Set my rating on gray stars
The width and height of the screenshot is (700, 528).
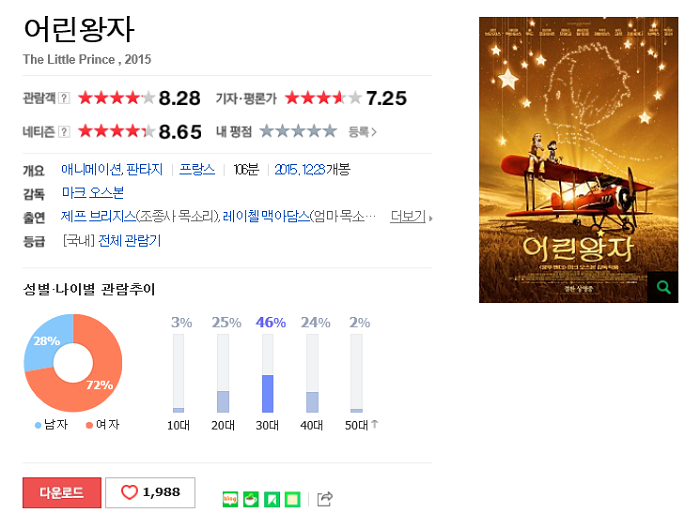pos(298,131)
